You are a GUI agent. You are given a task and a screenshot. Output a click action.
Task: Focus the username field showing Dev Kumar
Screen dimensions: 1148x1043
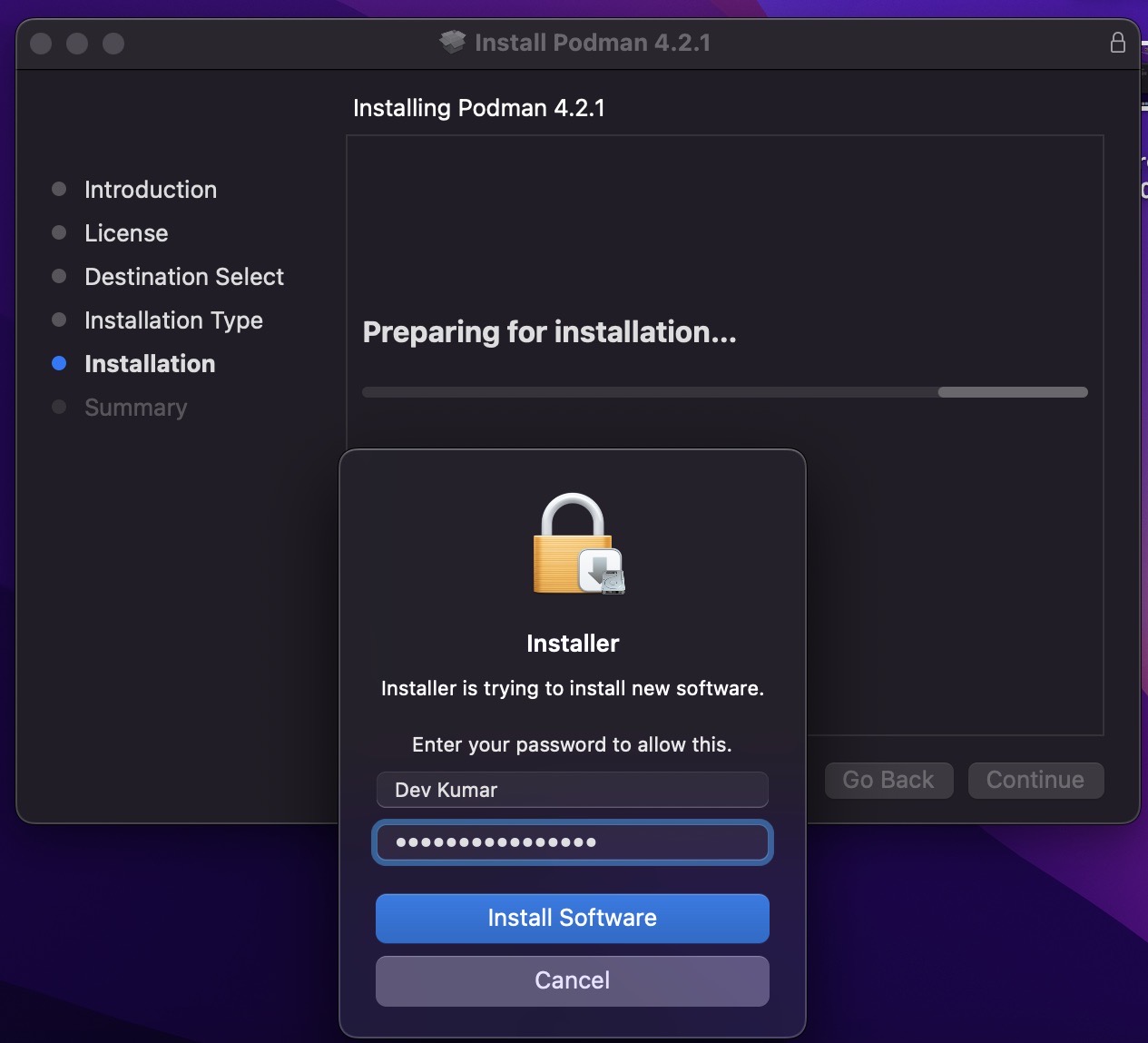572,790
